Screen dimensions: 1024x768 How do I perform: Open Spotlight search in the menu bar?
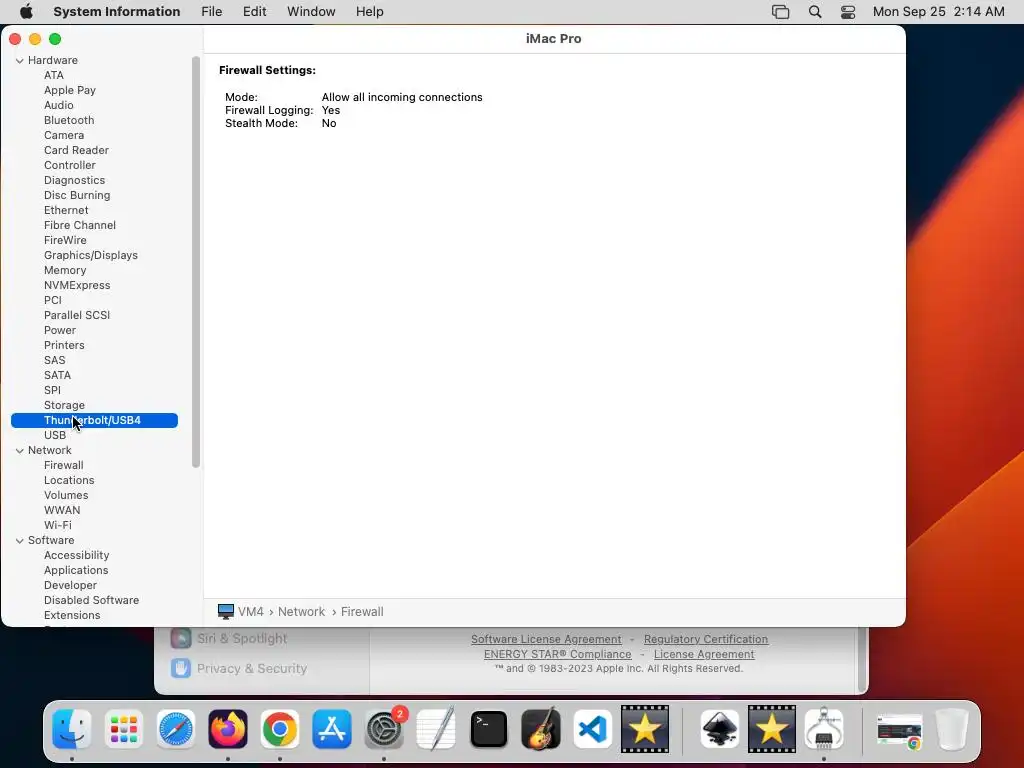pyautogui.click(x=815, y=12)
